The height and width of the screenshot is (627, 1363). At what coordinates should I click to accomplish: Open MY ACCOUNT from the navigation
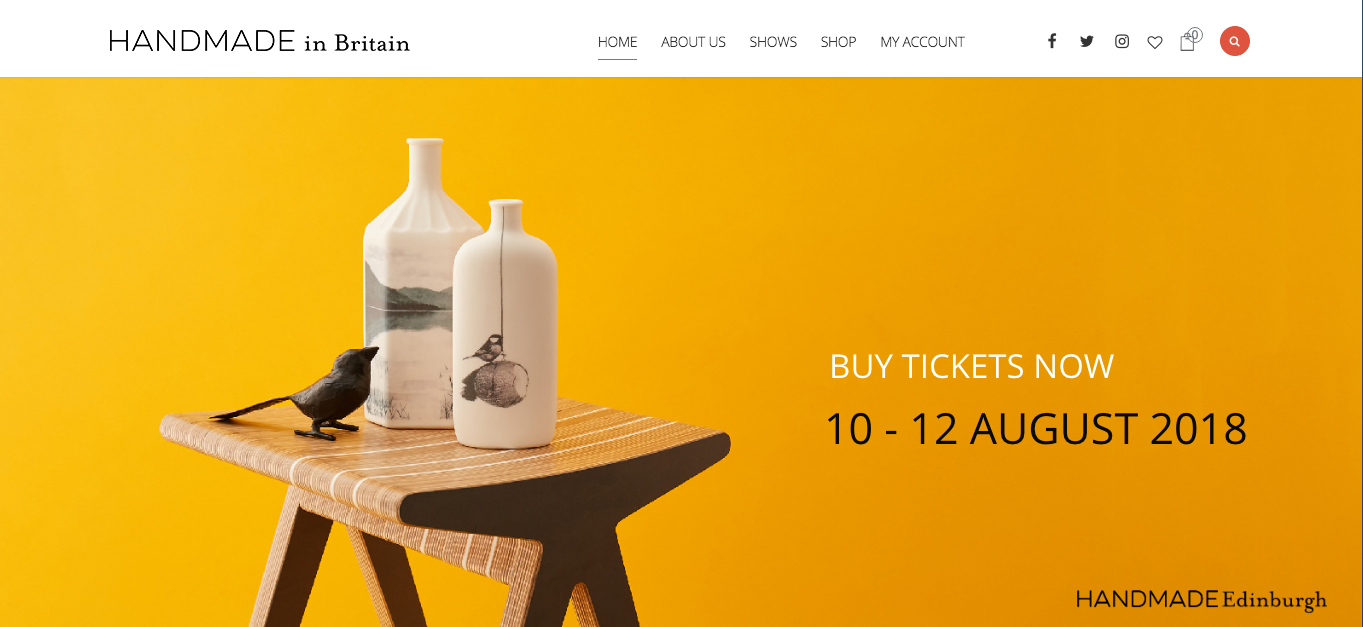tap(922, 42)
